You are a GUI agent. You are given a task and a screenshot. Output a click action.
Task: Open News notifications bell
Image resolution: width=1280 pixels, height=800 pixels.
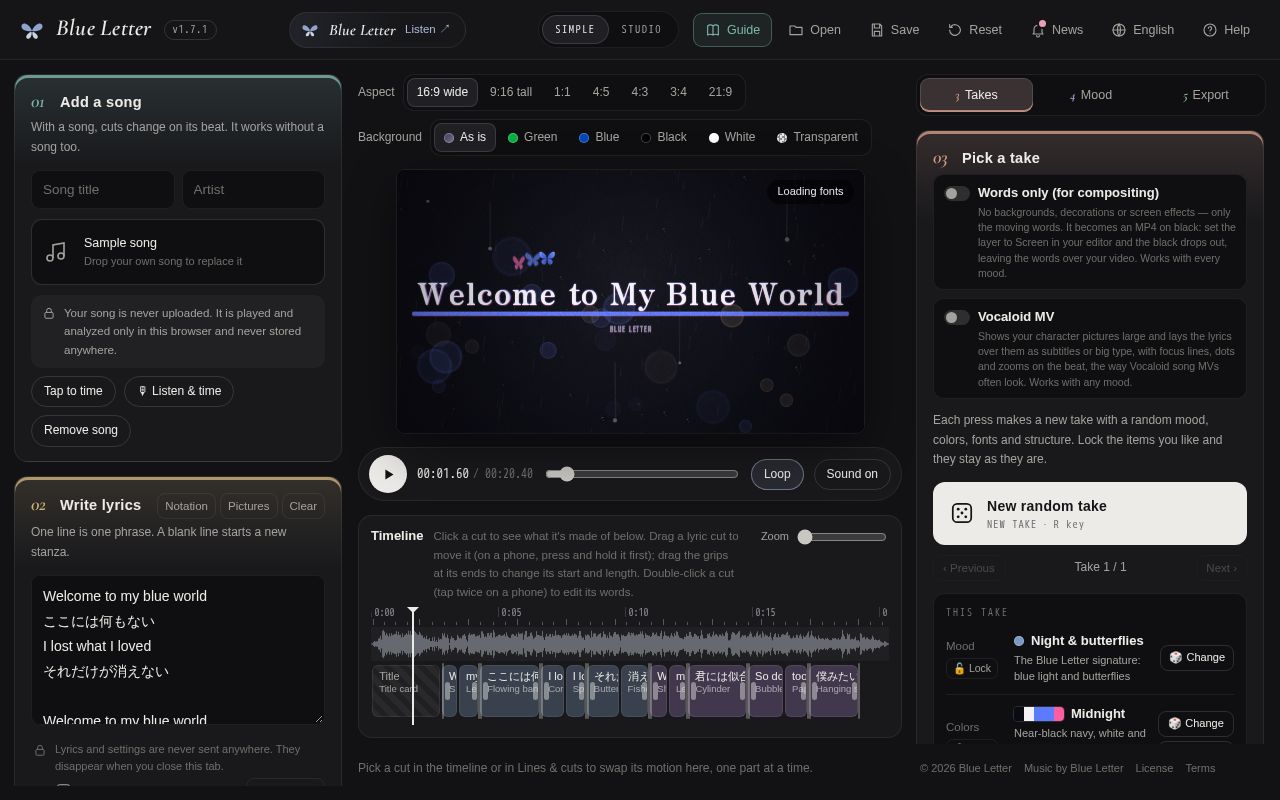1056,30
